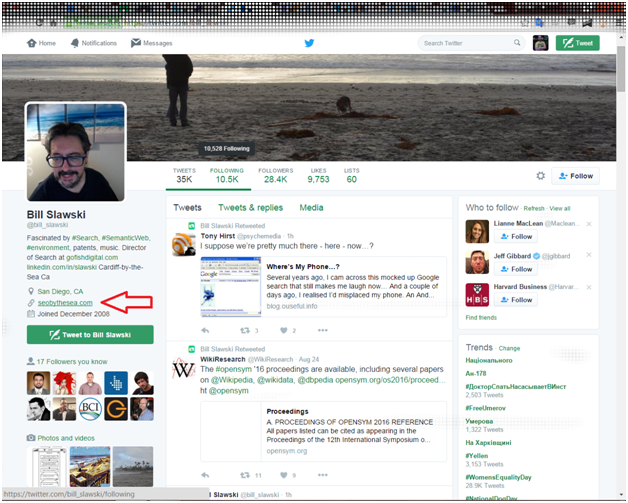
Task: Retweet the WikiResearch tweet
Action: (245, 475)
